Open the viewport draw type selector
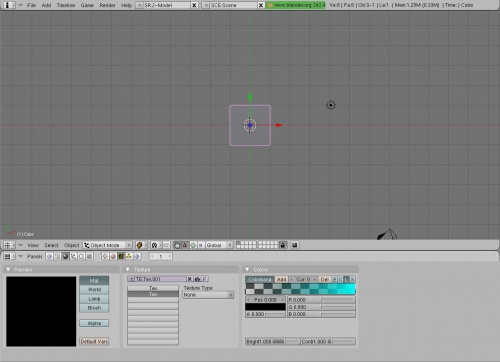Image resolution: width=500 pixels, height=362 pixels. (140, 245)
